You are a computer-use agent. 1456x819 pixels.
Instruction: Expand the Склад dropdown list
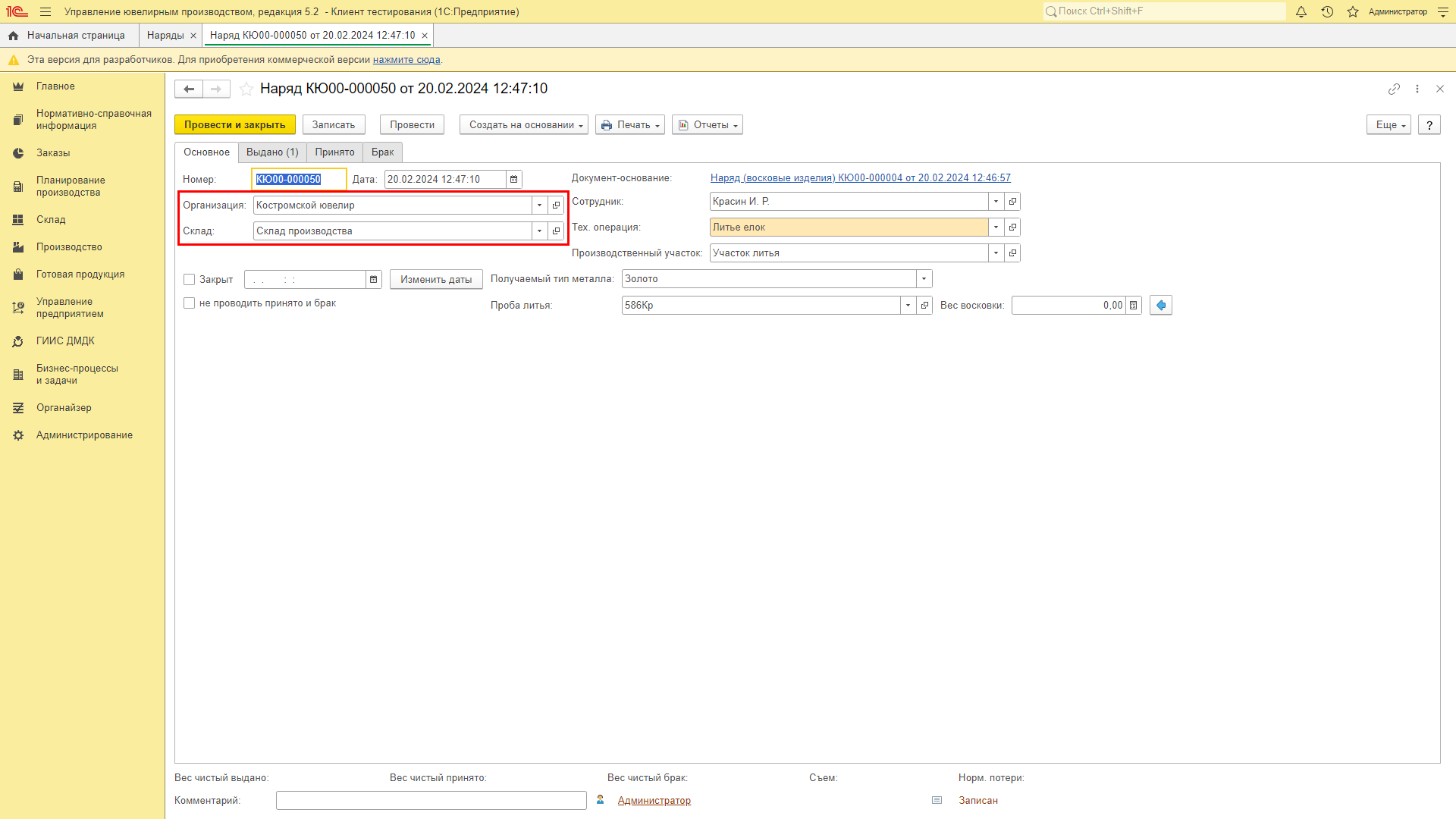(540, 231)
